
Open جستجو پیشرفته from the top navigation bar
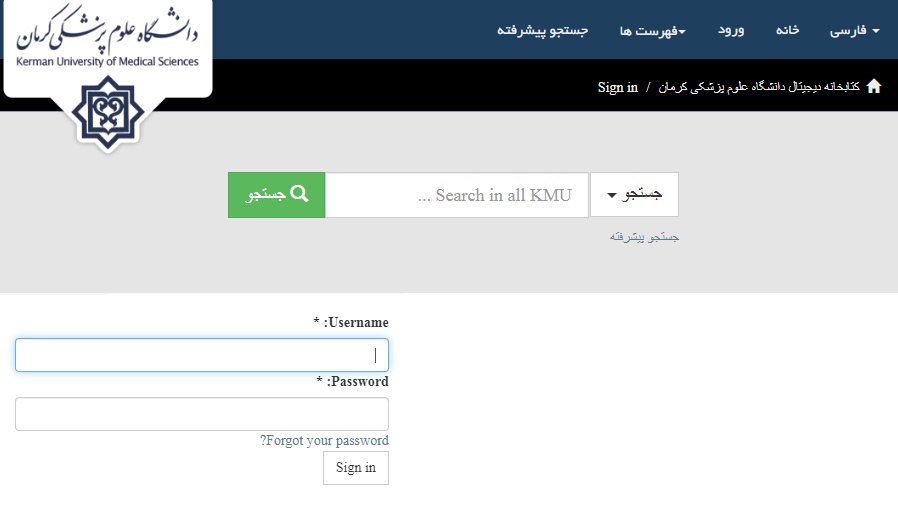point(543,30)
